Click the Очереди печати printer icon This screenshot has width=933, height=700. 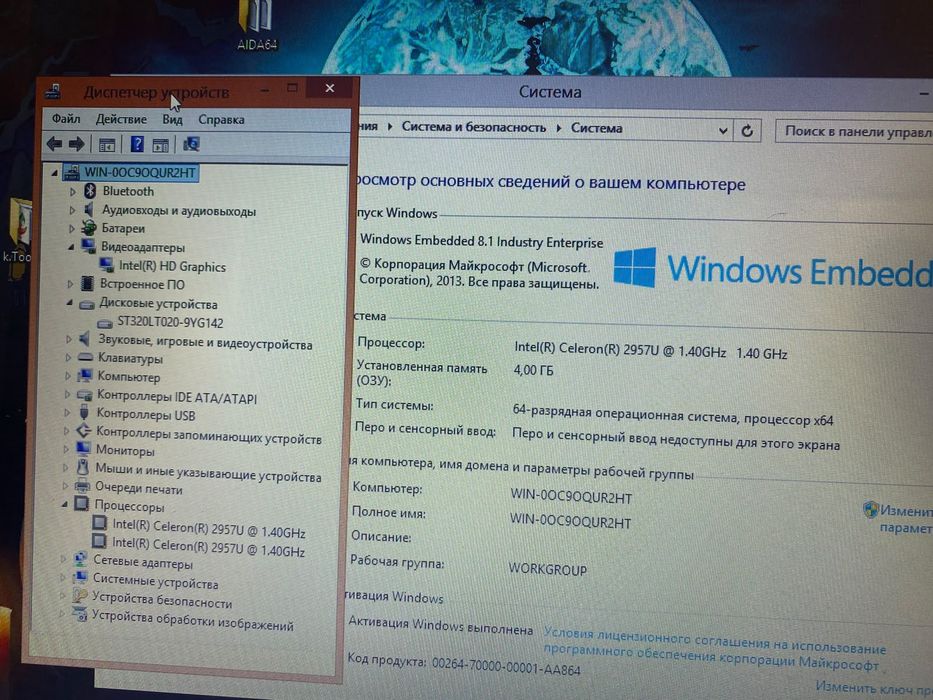pyautogui.click(x=82, y=487)
